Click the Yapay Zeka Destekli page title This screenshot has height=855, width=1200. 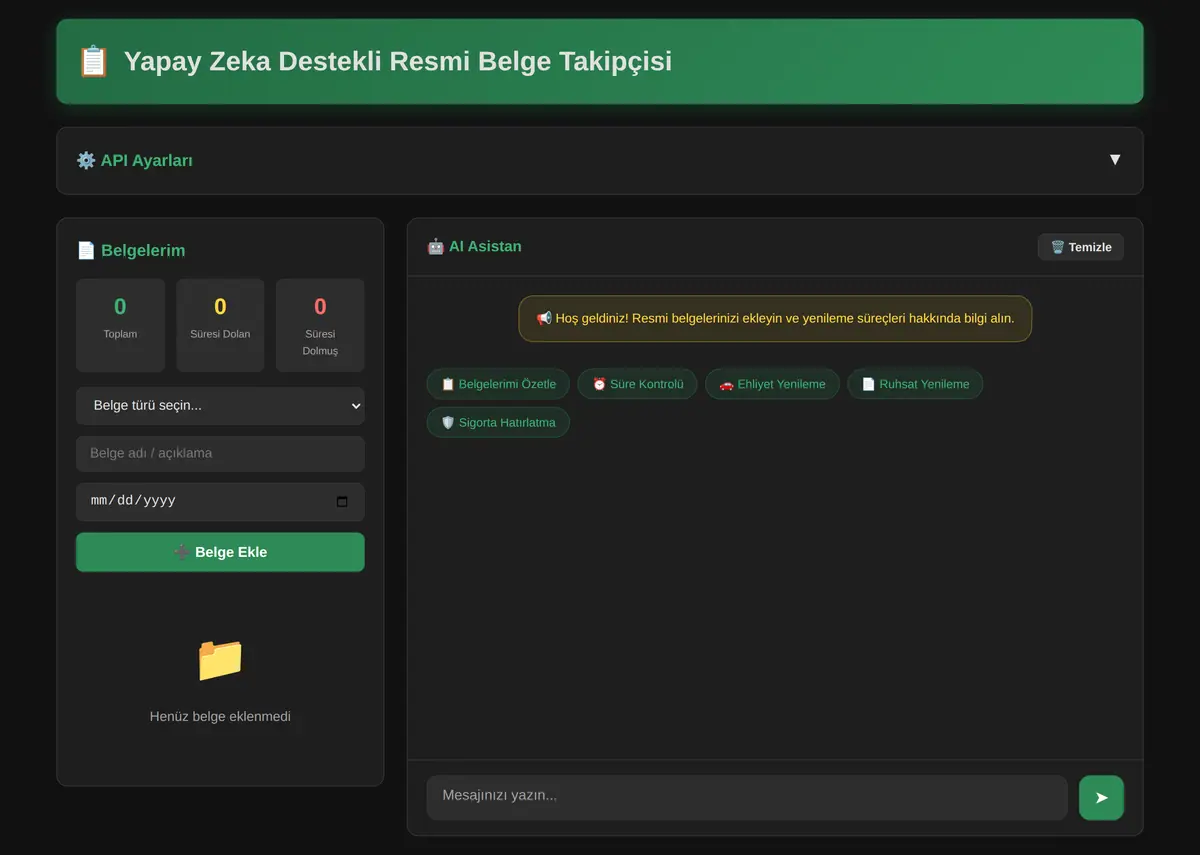click(398, 61)
